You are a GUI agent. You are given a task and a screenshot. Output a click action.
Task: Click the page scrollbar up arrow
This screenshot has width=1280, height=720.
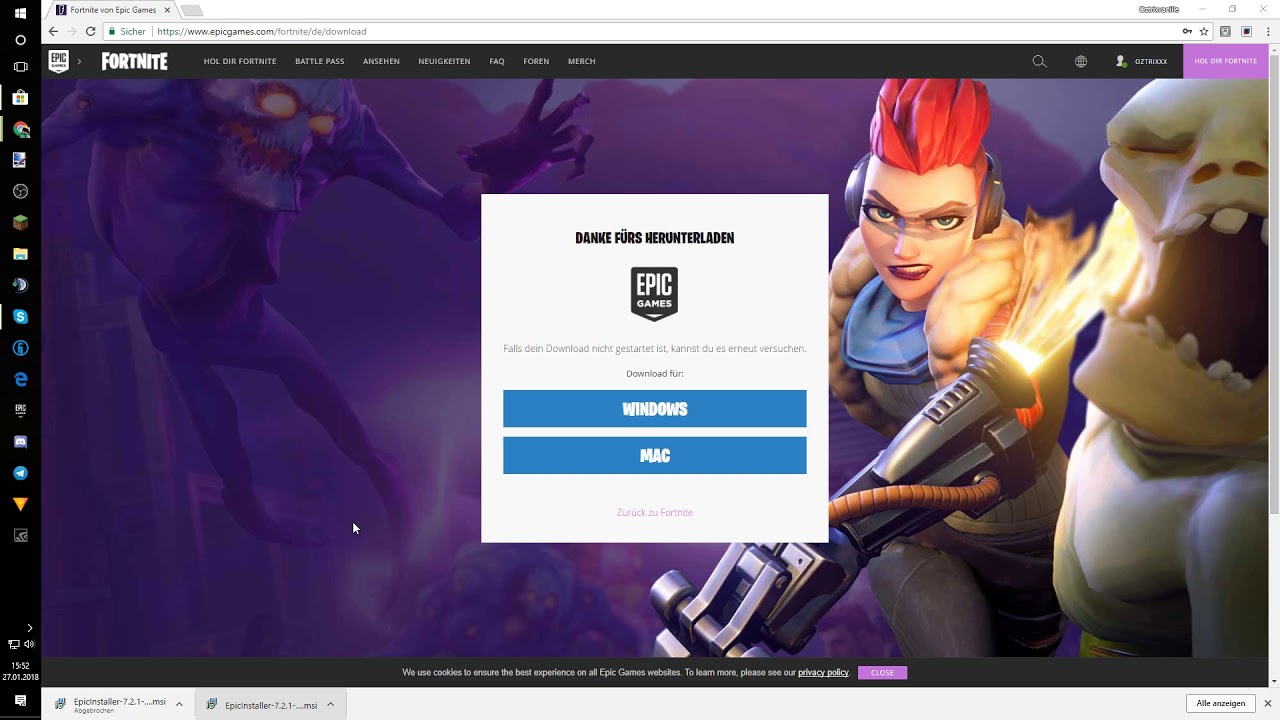tap(1274, 49)
